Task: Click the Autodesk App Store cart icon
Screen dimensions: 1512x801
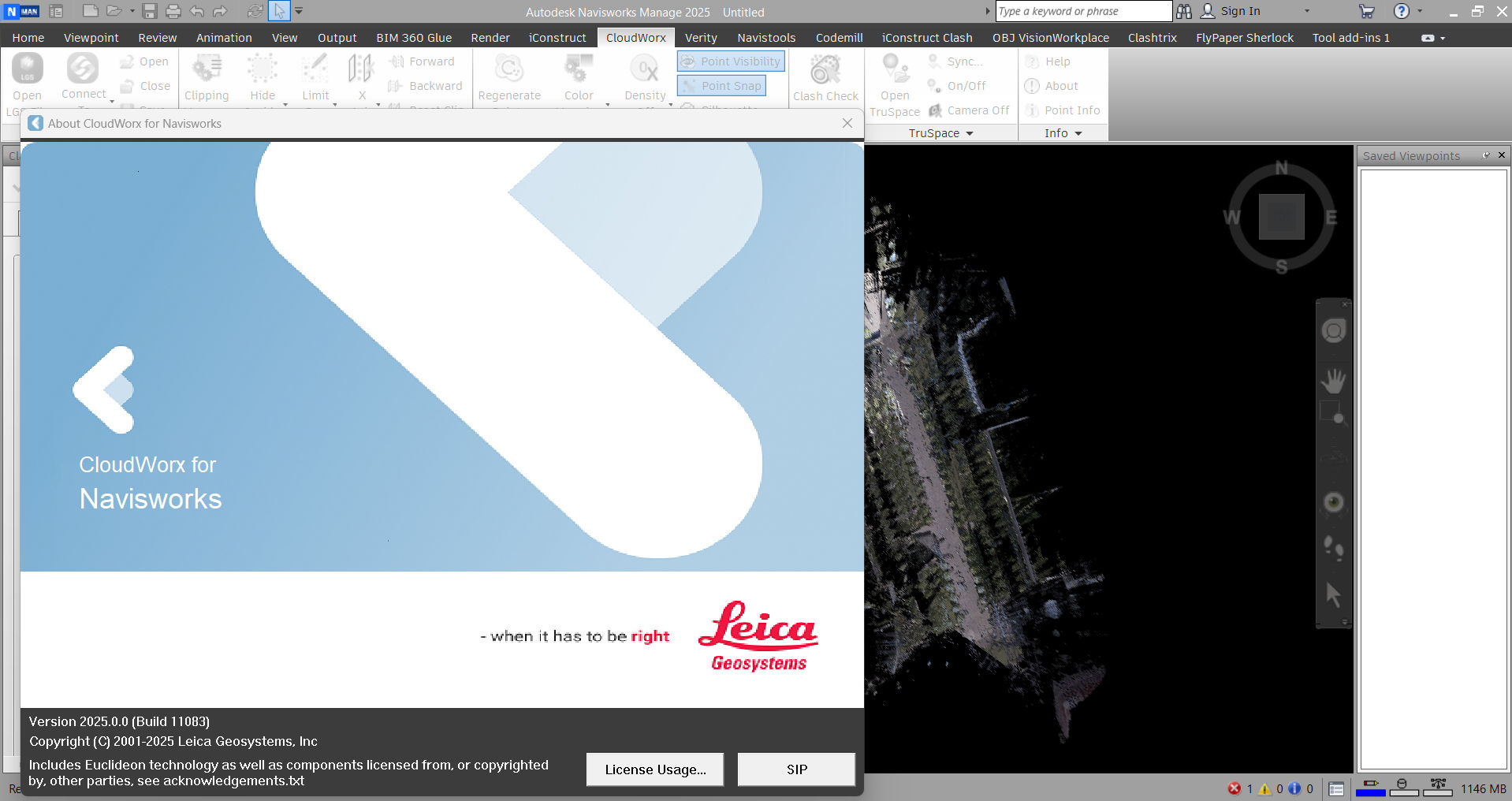Action: click(x=1366, y=11)
